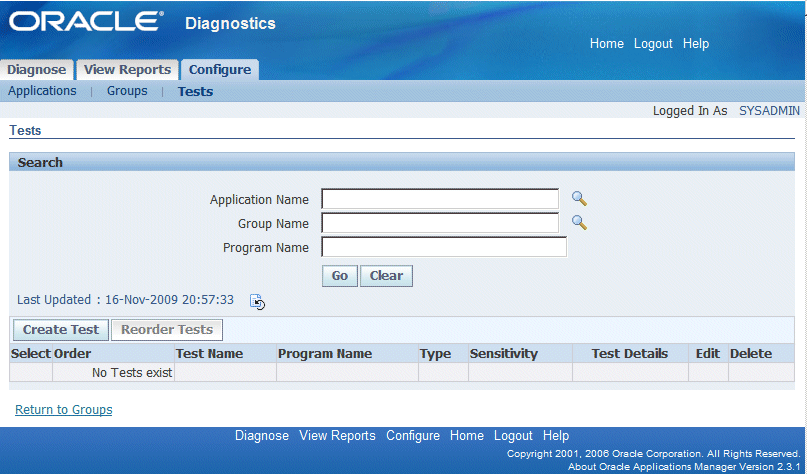
Task: Follow the Return to Groups link
Action: point(64,410)
